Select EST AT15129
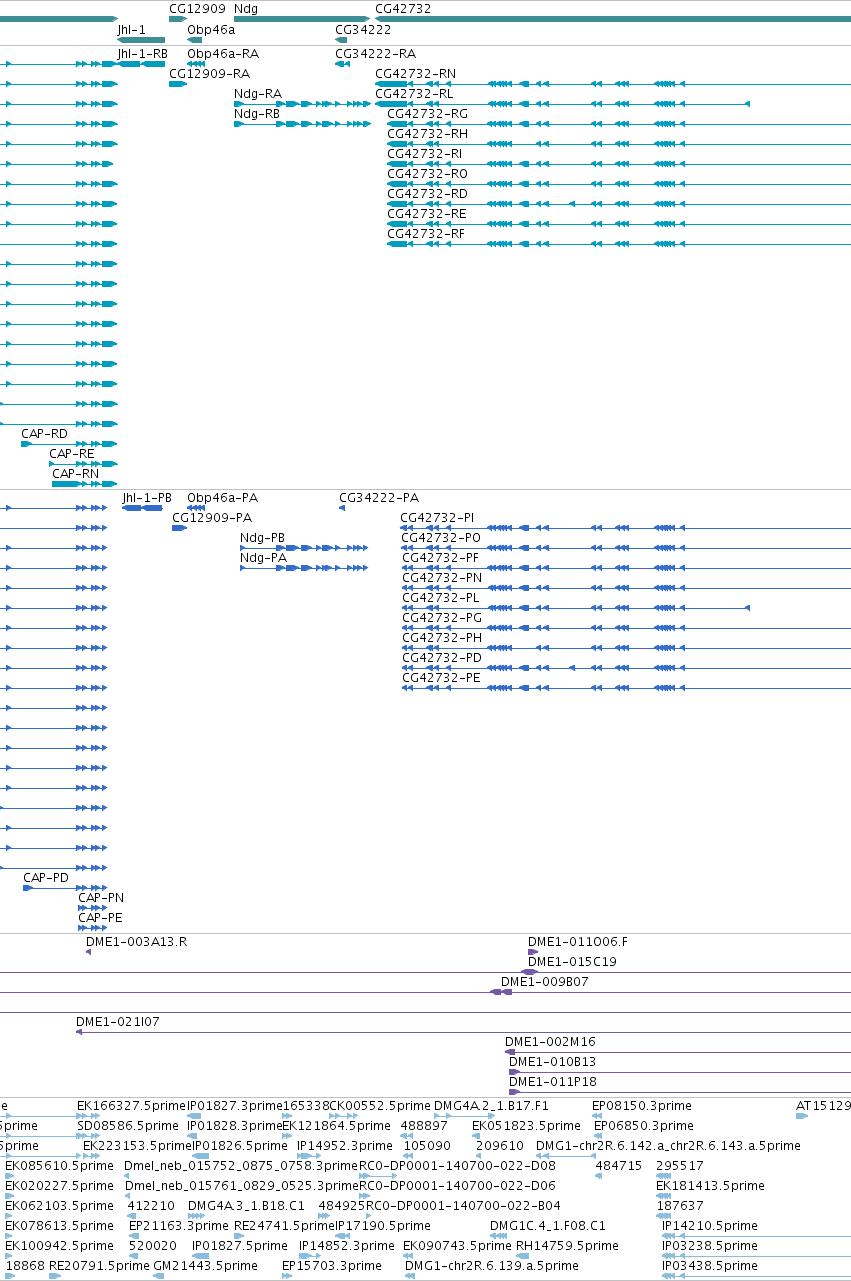This screenshot has width=851, height=1281. (823, 1105)
